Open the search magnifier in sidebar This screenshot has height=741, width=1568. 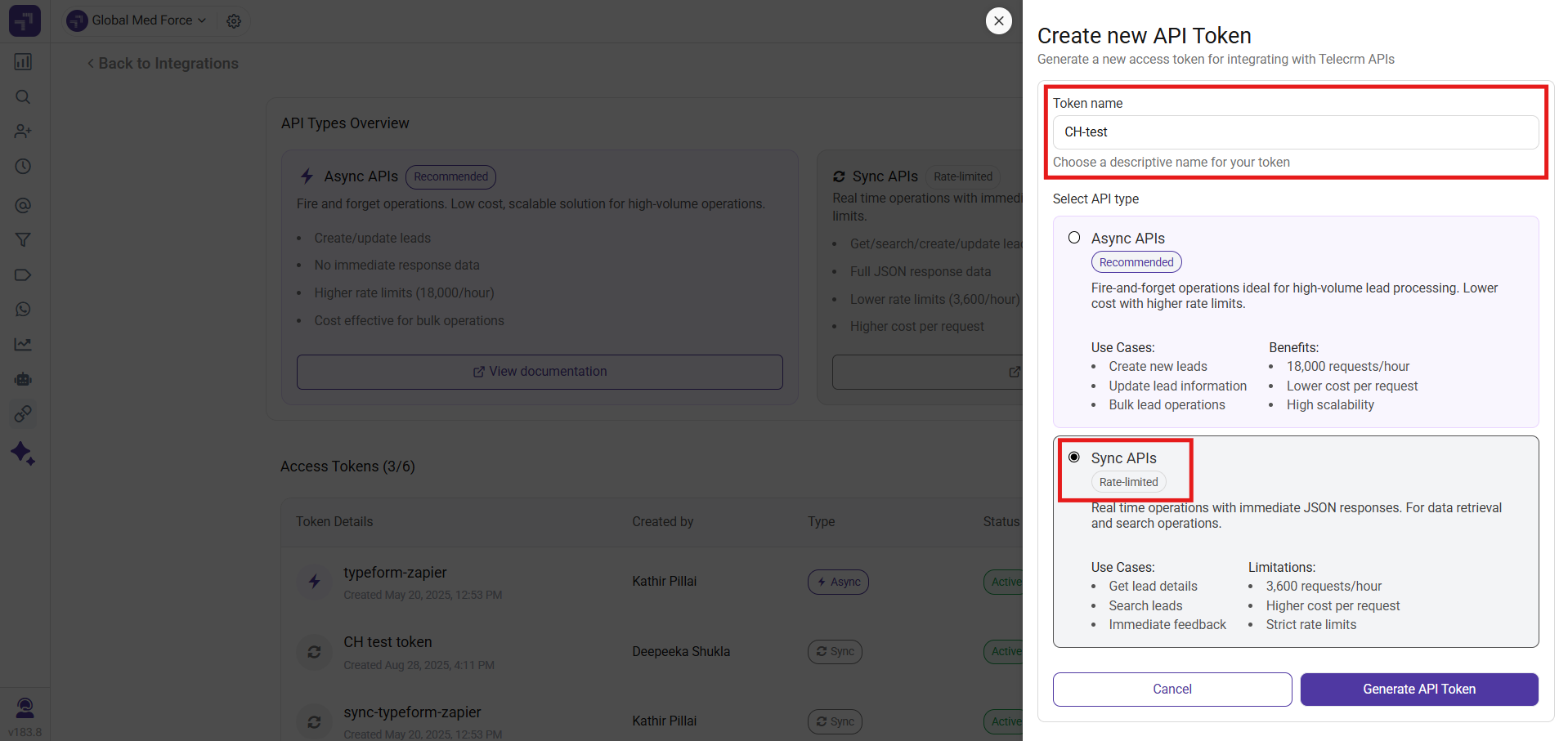(x=23, y=97)
